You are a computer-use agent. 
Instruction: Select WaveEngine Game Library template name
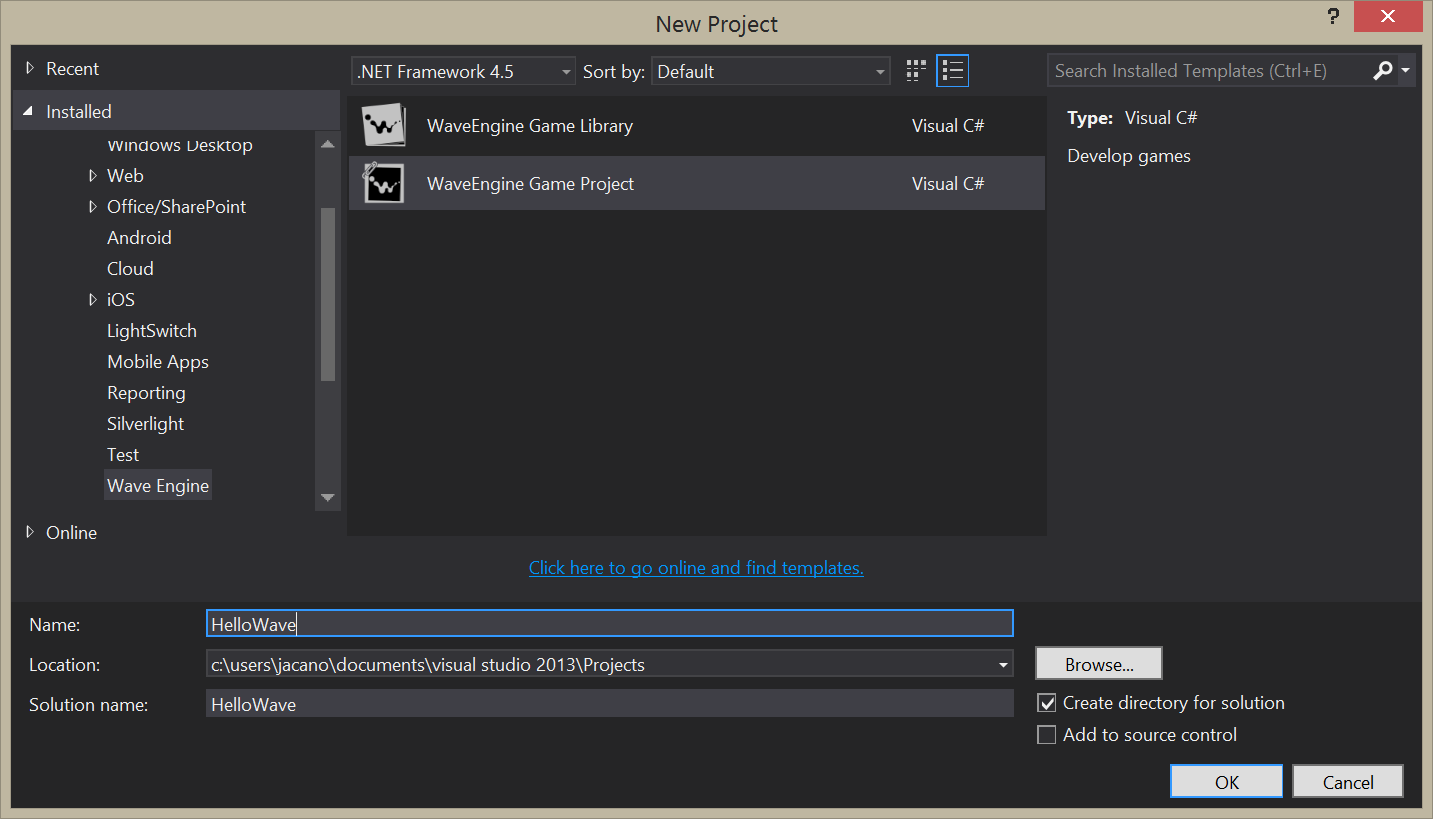pos(530,126)
